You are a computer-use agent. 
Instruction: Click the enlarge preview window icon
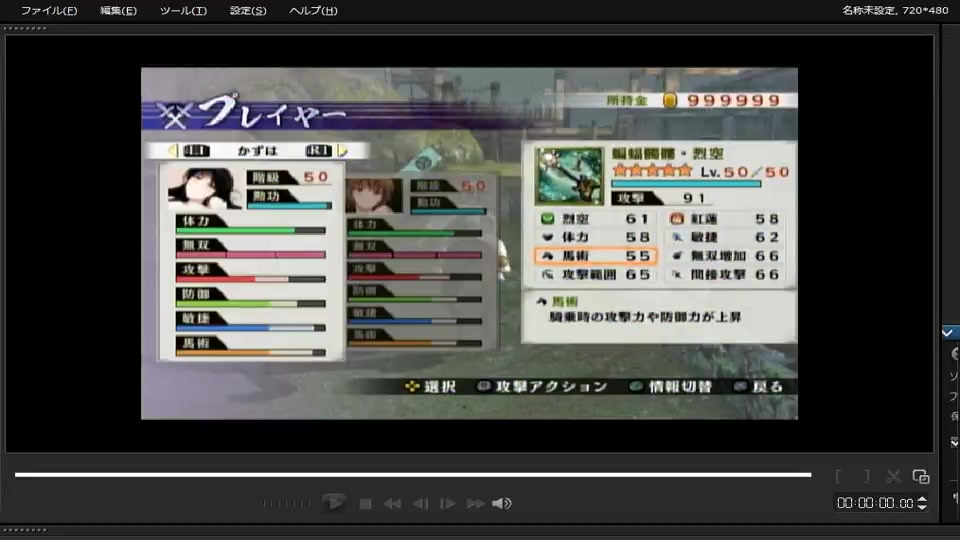pyautogui.click(x=921, y=476)
